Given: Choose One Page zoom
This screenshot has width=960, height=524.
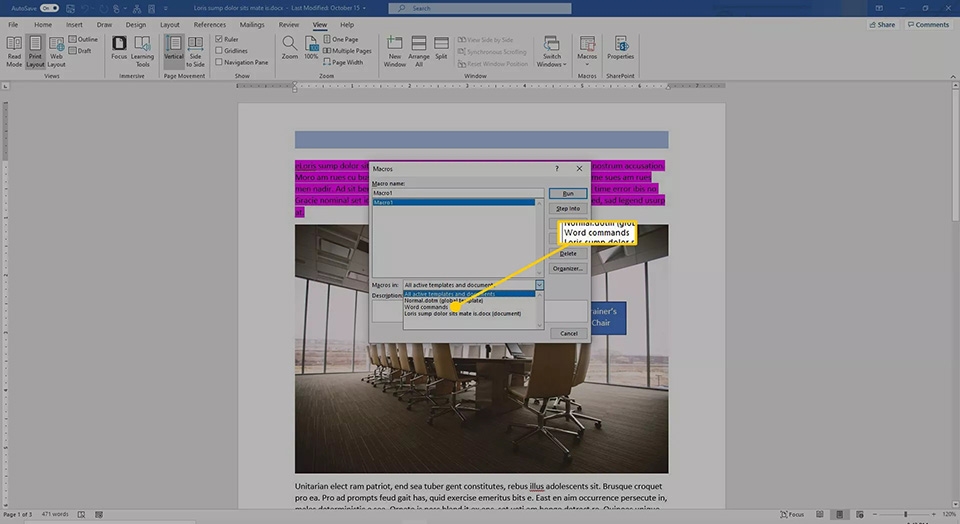Looking at the screenshot, I should [340, 39].
